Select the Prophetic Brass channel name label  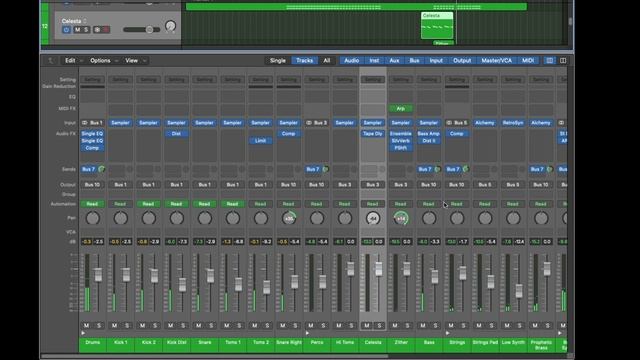(541, 345)
